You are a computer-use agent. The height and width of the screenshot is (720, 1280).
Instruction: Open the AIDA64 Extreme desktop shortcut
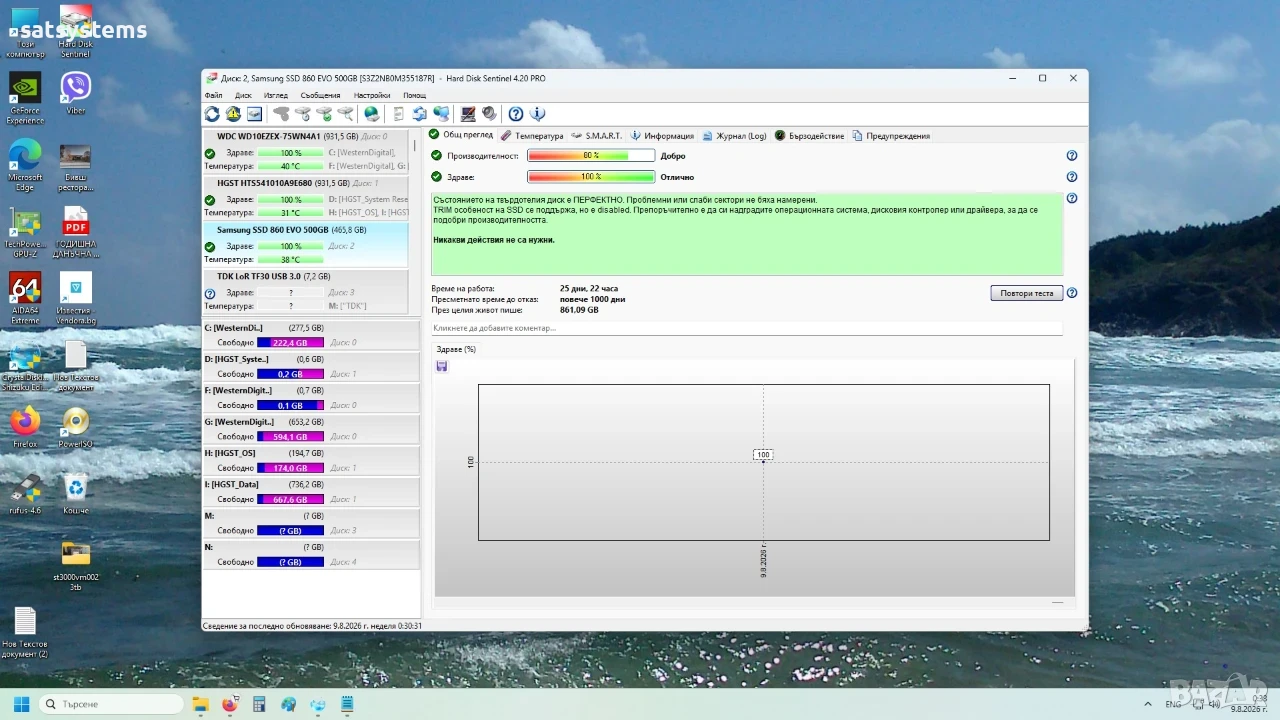tap(25, 298)
